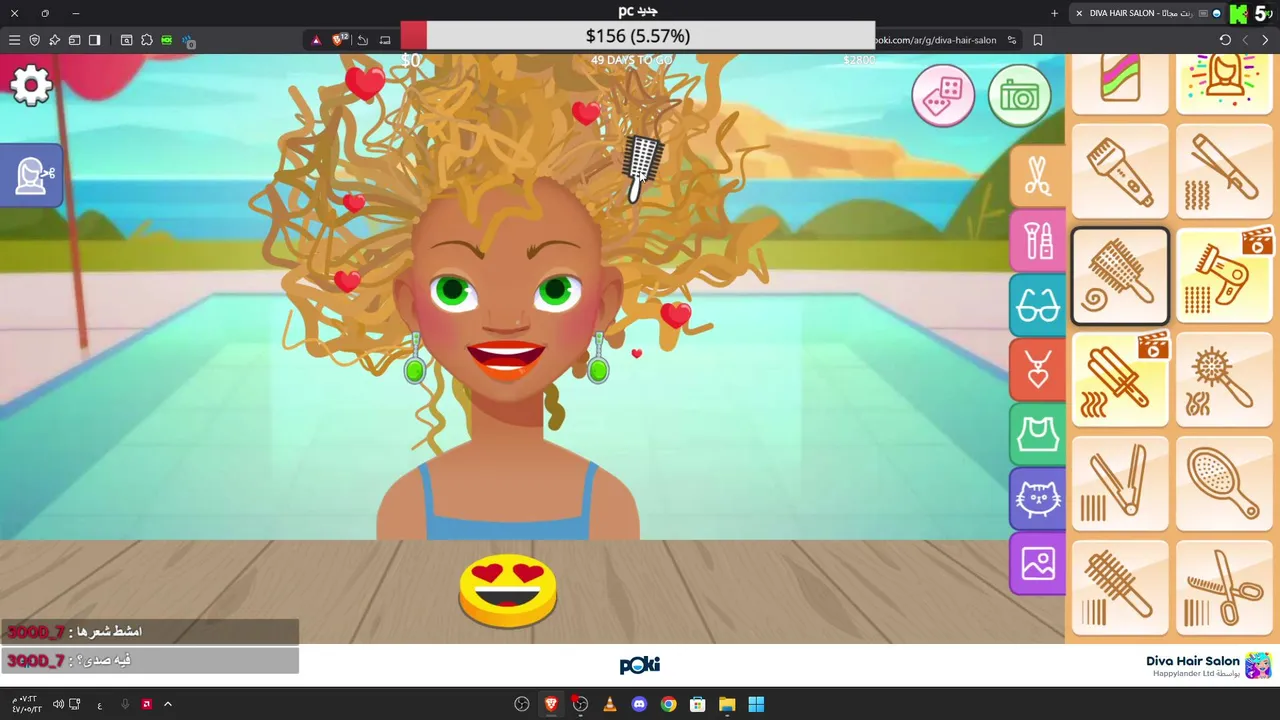Open VLC from the taskbar
The image size is (1280, 720).
pos(609,704)
